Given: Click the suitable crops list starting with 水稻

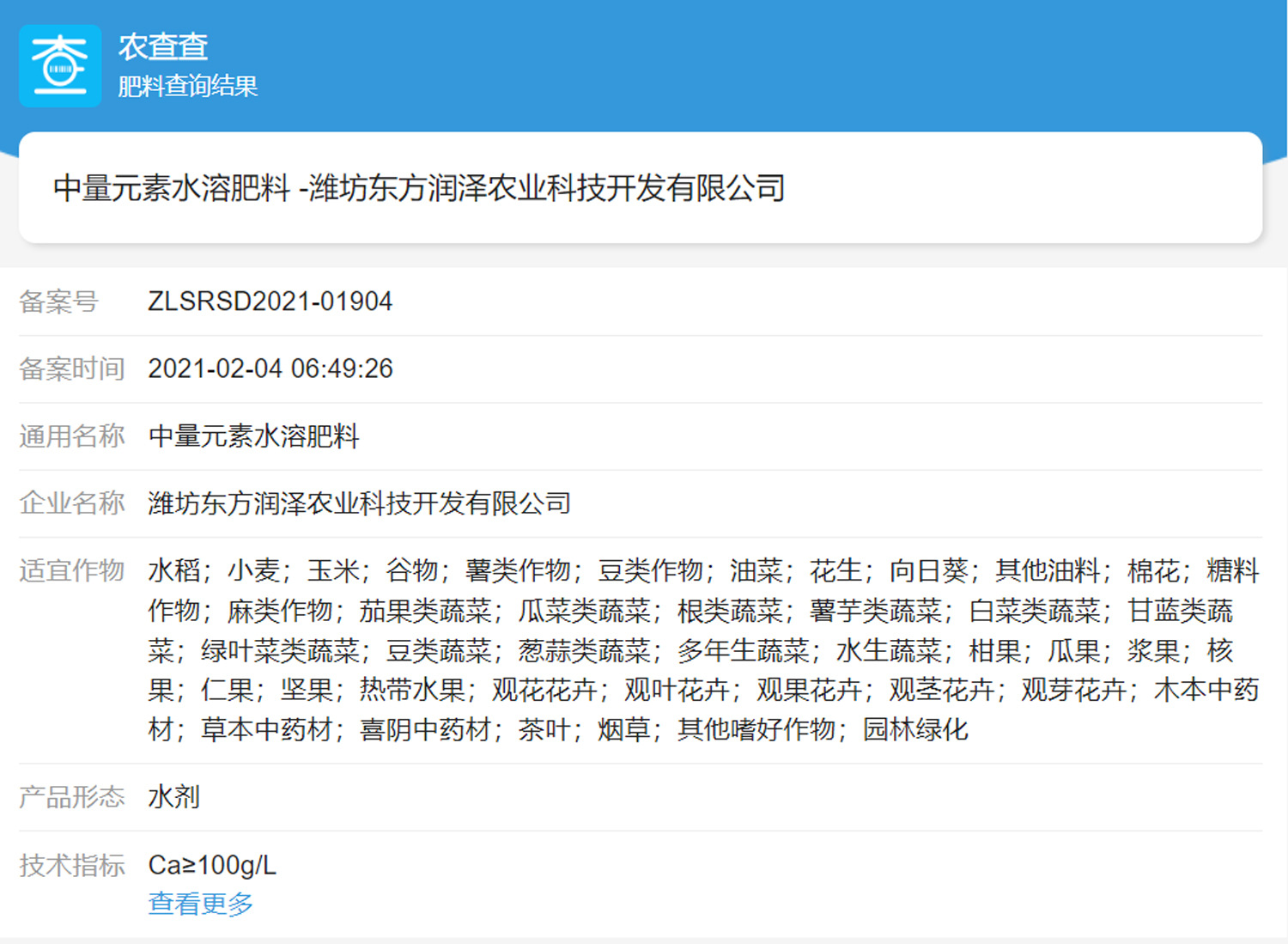Looking at the screenshot, I should (x=704, y=650).
